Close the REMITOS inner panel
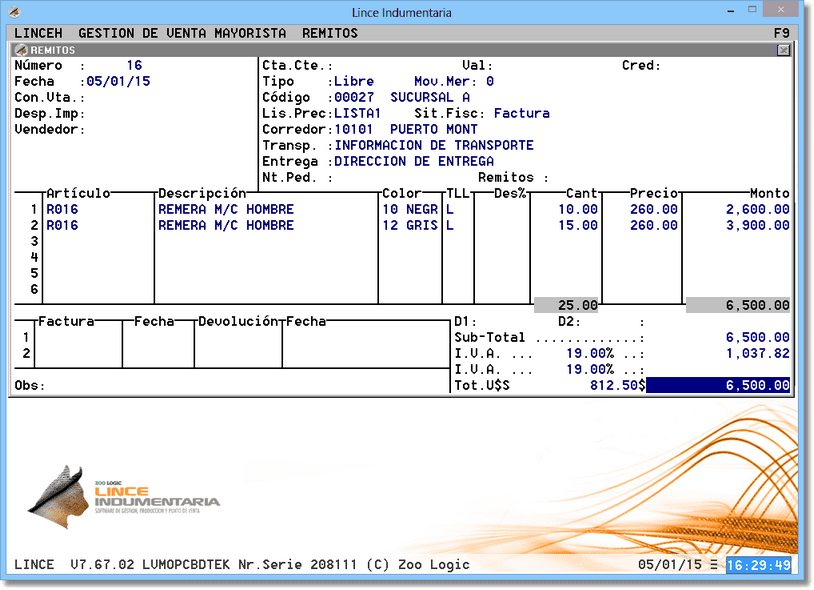This screenshot has width=814, height=590. (783, 50)
